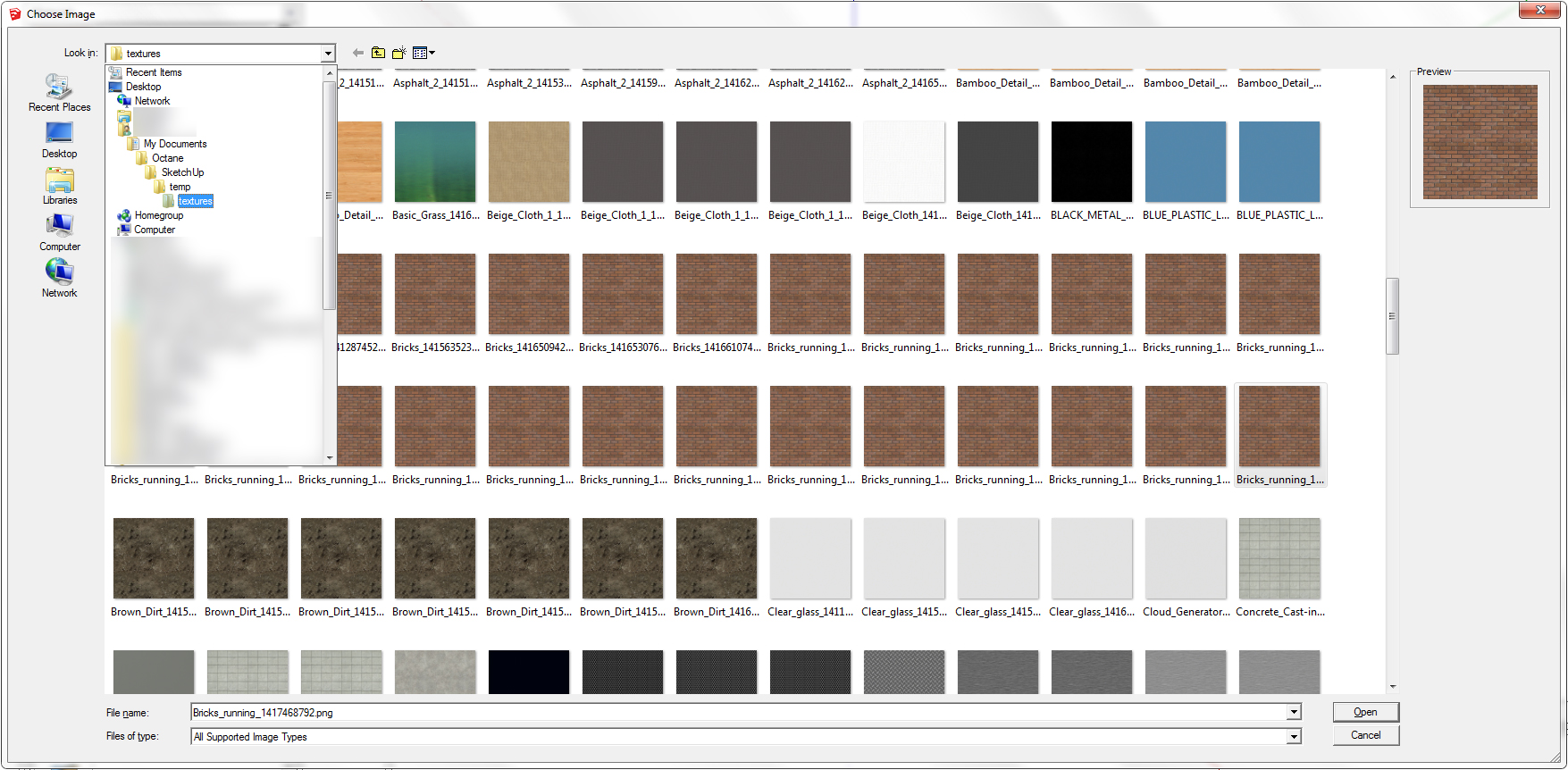Cancel the Choose Image dialog
1568x770 pixels.
click(x=1365, y=735)
